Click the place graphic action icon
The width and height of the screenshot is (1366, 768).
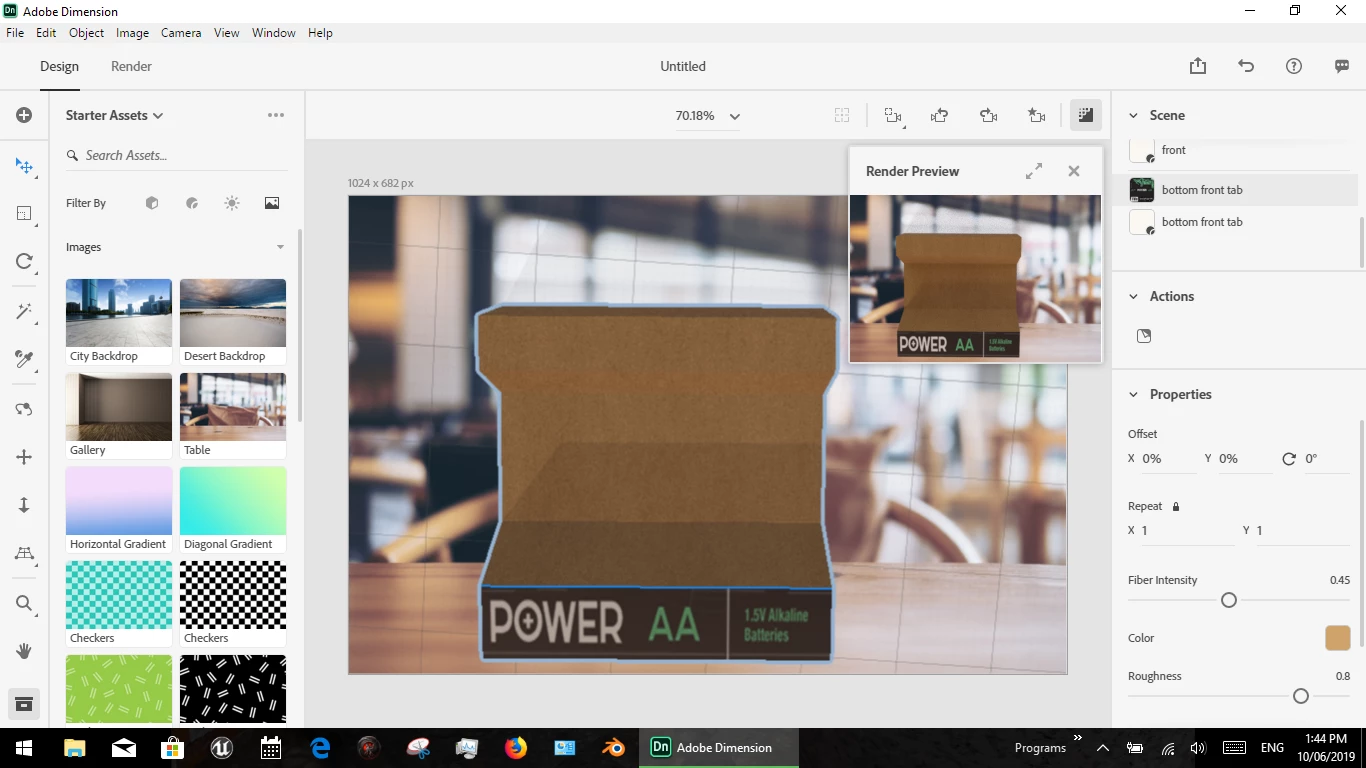click(x=1144, y=336)
